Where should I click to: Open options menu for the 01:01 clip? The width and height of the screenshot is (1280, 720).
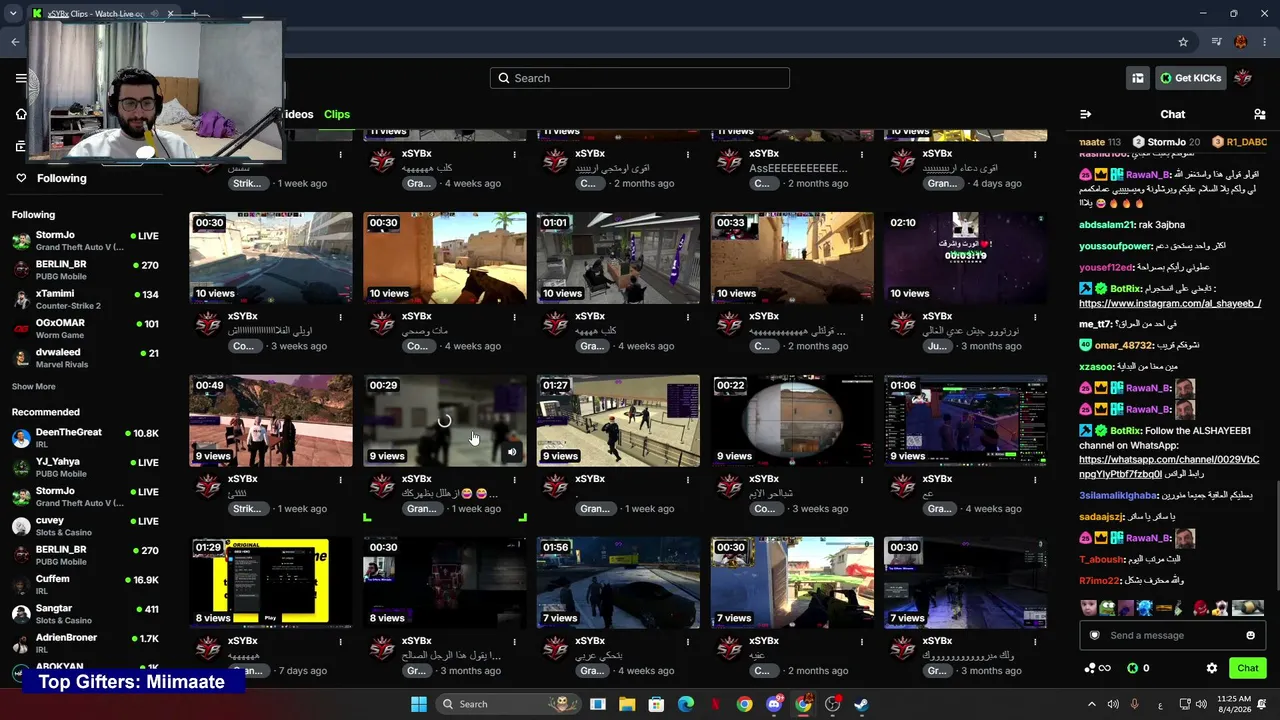tap(688, 317)
